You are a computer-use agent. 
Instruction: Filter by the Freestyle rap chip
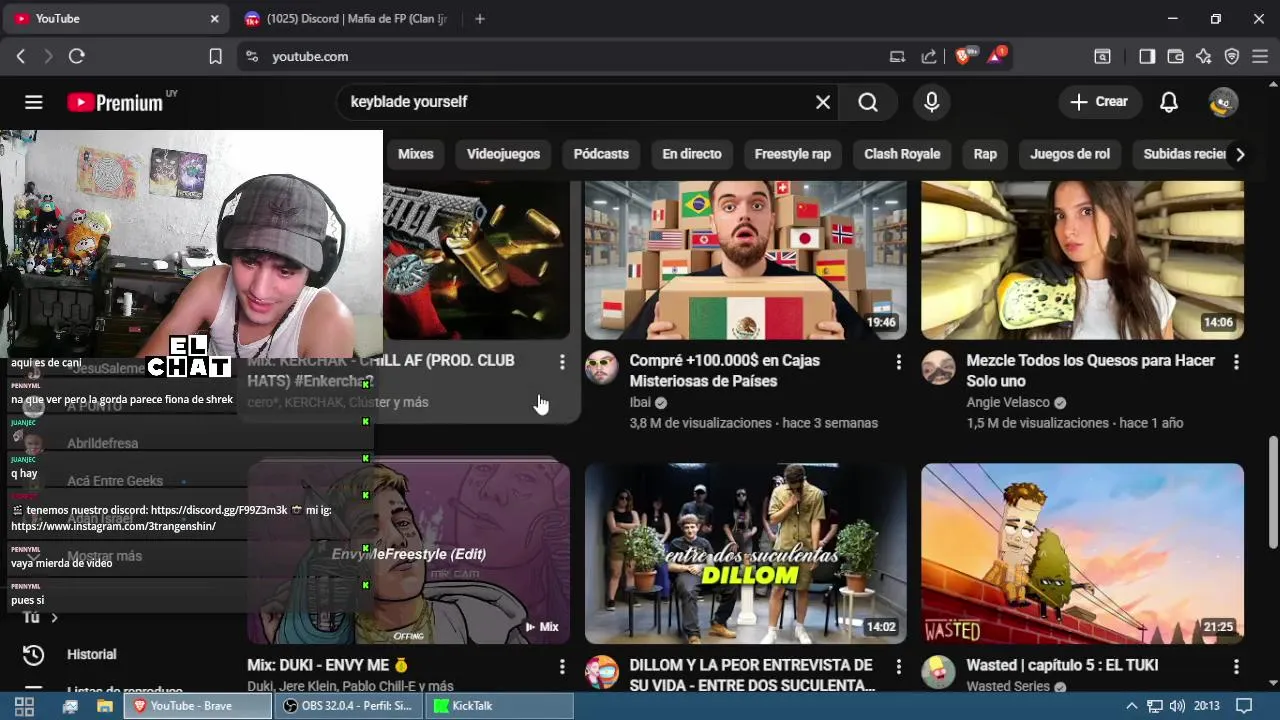click(793, 154)
